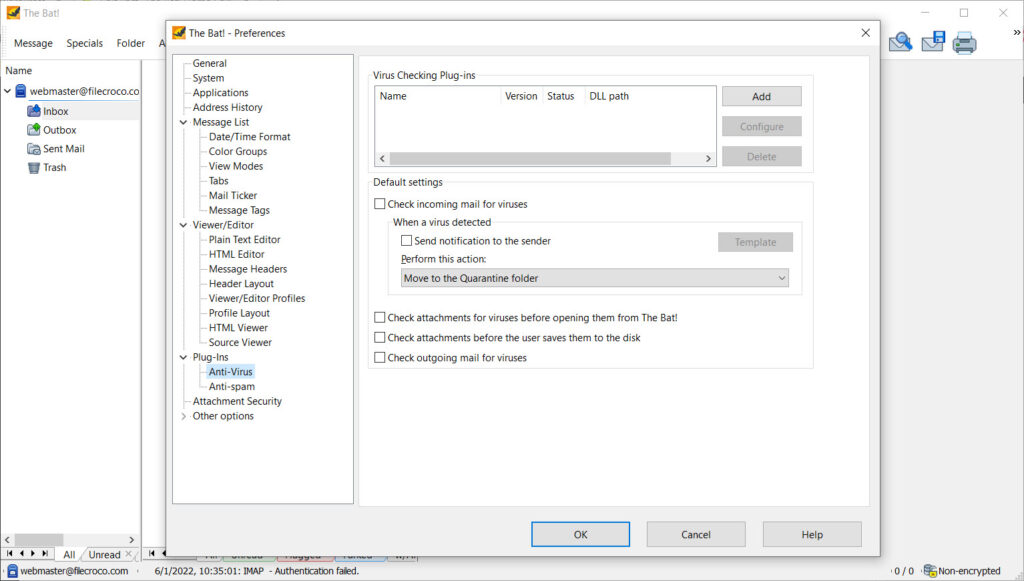Select Date/Time Format in preferences tree
Screen dimensions: 1024x581
point(249,136)
